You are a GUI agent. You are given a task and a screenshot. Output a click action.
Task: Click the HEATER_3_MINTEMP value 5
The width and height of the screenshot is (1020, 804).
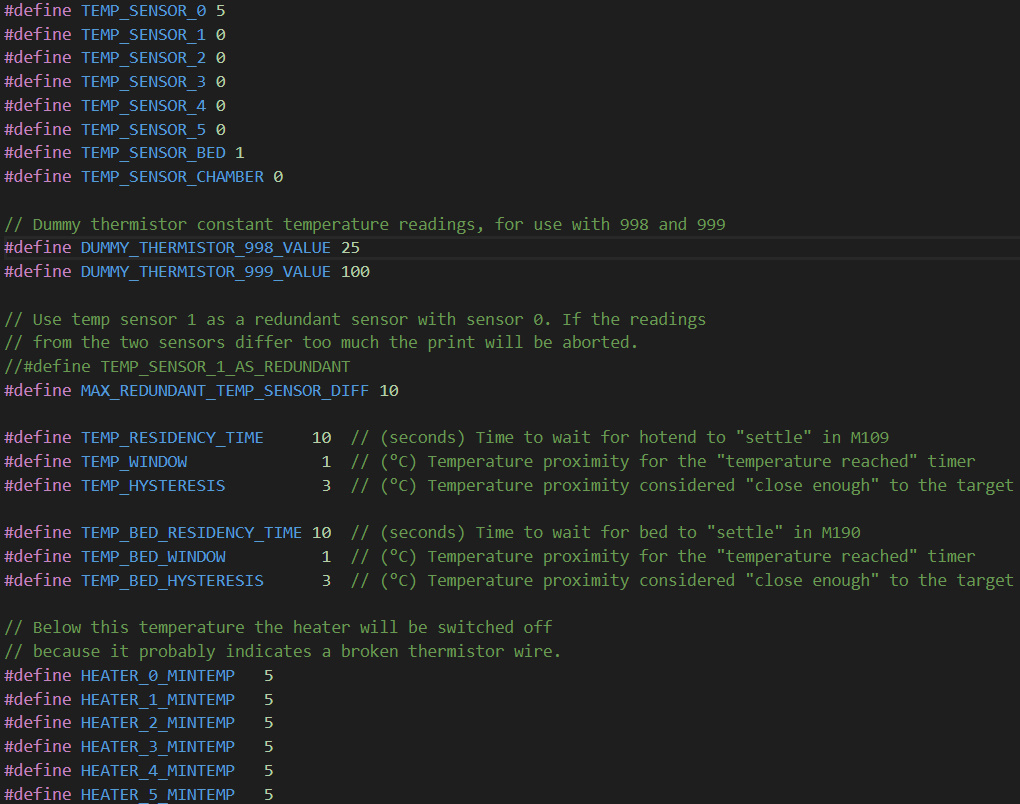269,747
